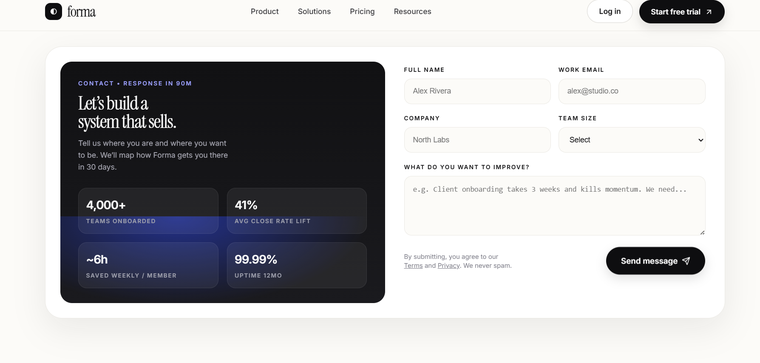Grab the textarea resize handle corner
This screenshot has height=363, width=760.
pos(702,232)
